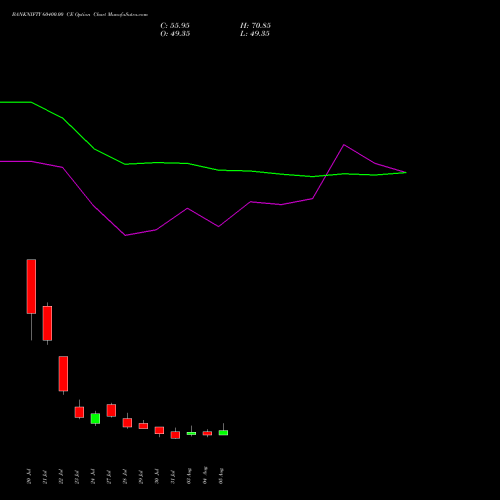Click the peak of the purple indicator line
Image resolution: width=500 pixels, height=500 pixels.
344,145
